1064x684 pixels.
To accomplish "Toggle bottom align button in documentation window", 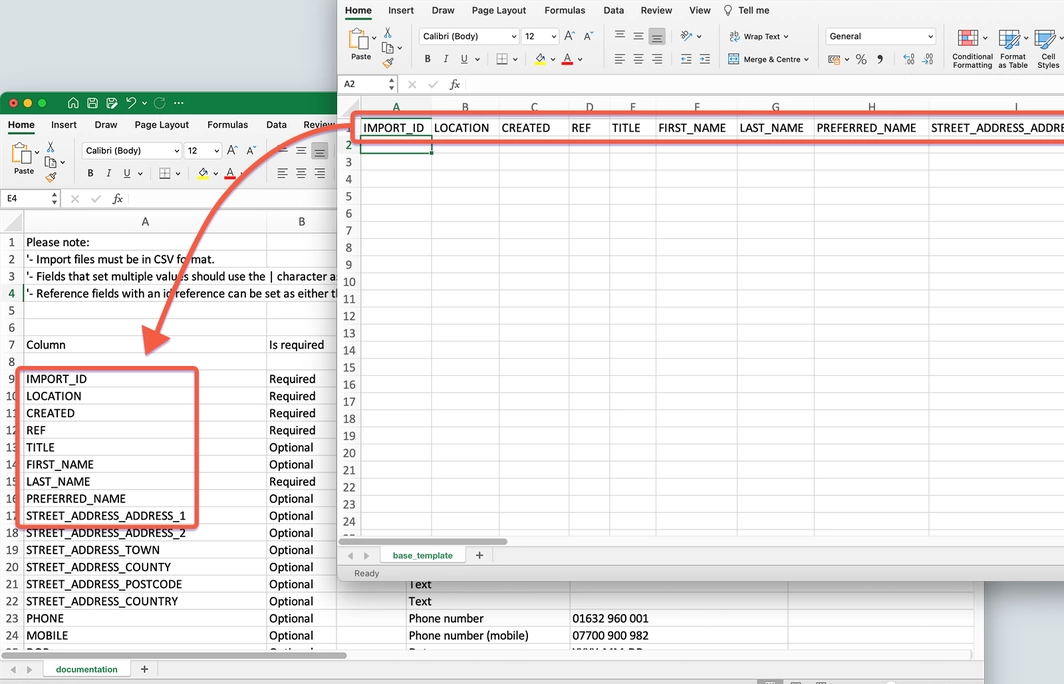I will click(x=320, y=151).
